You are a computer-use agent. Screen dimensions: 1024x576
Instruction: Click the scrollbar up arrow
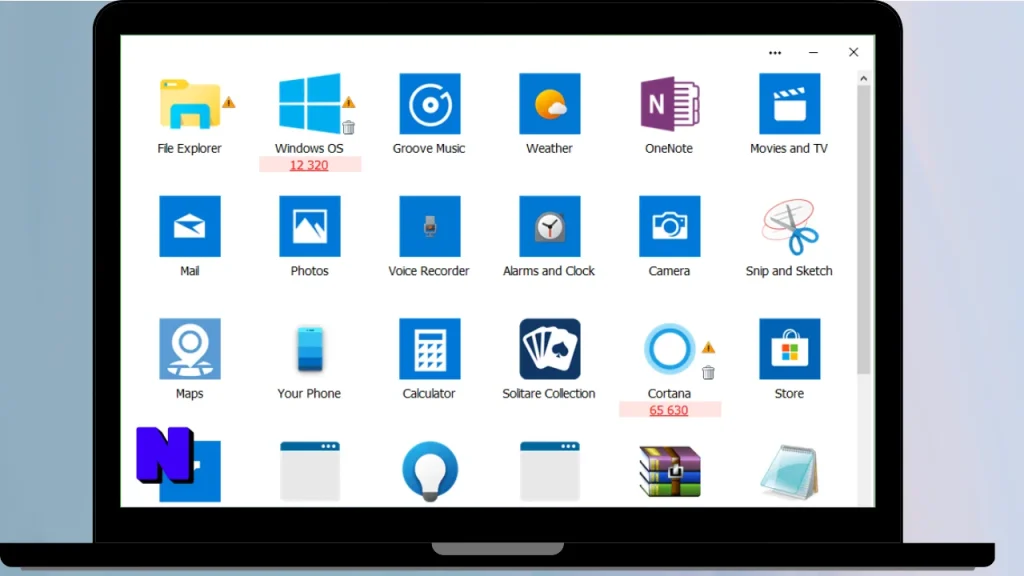pos(863,78)
